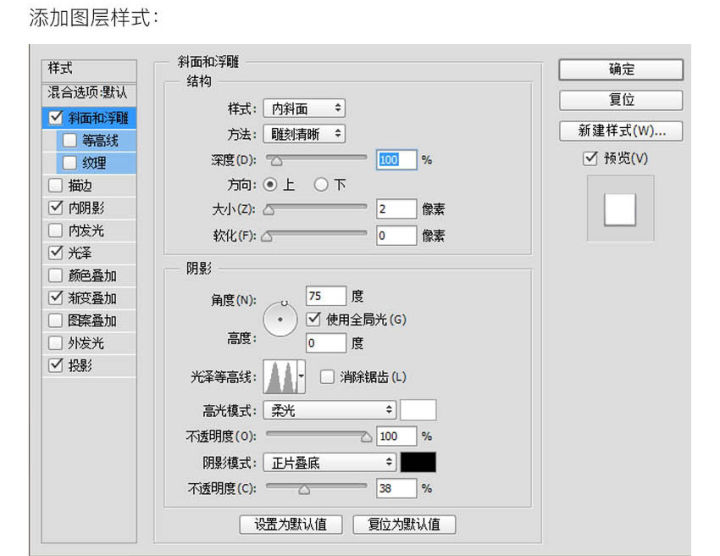This screenshot has height=556, width=720.
Task: Open the 样式 内斜面 dropdown
Action: point(306,107)
